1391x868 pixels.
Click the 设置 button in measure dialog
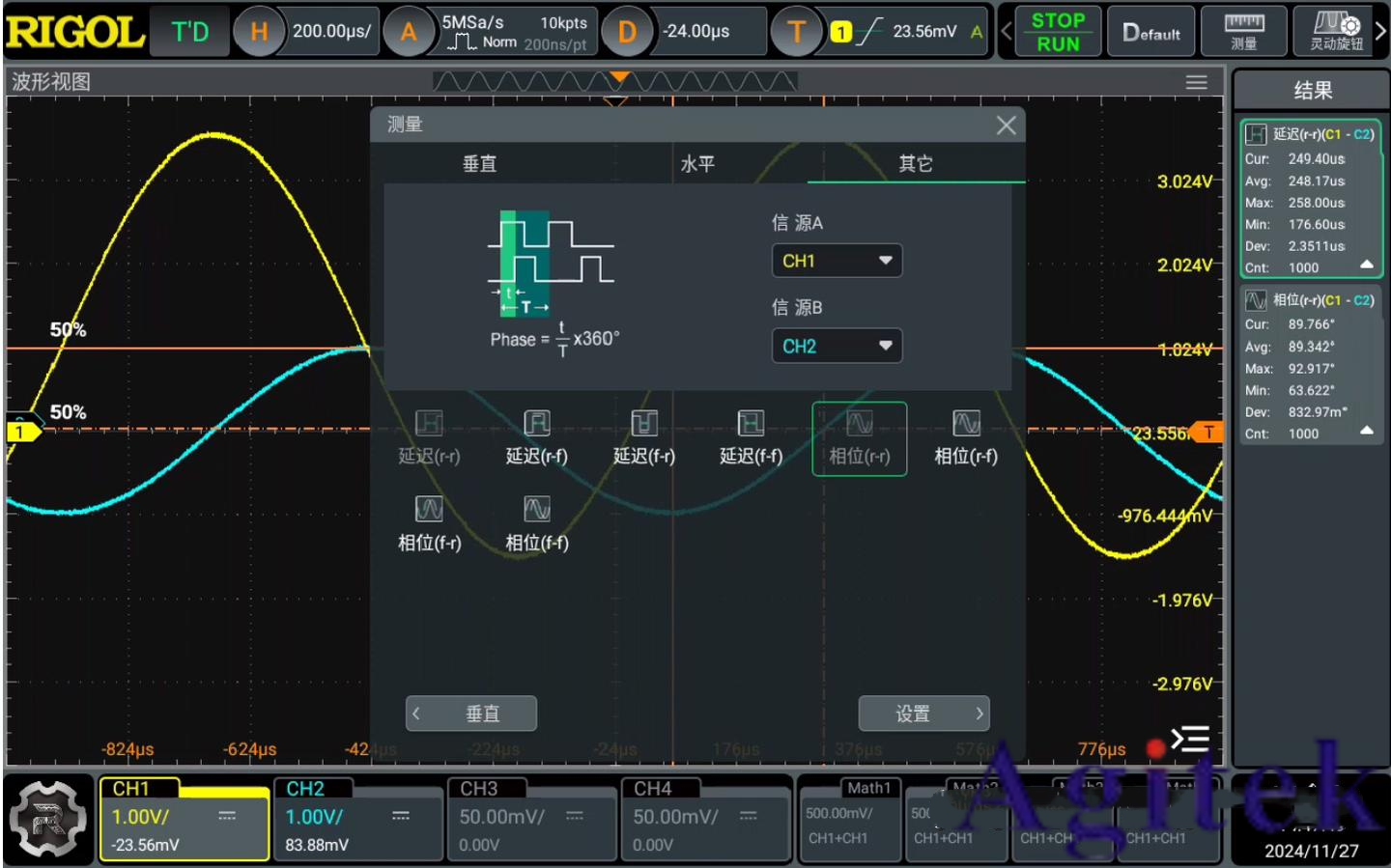pyautogui.click(x=923, y=714)
